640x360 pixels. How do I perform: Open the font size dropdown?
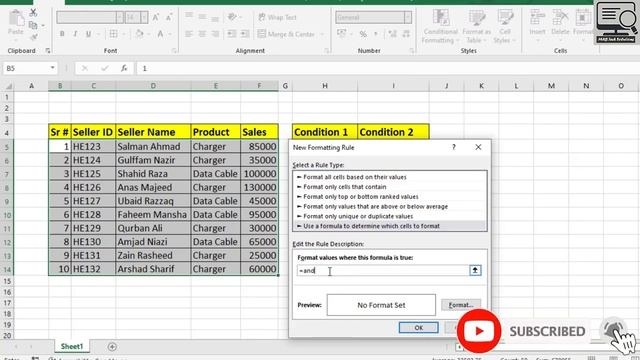point(144,17)
